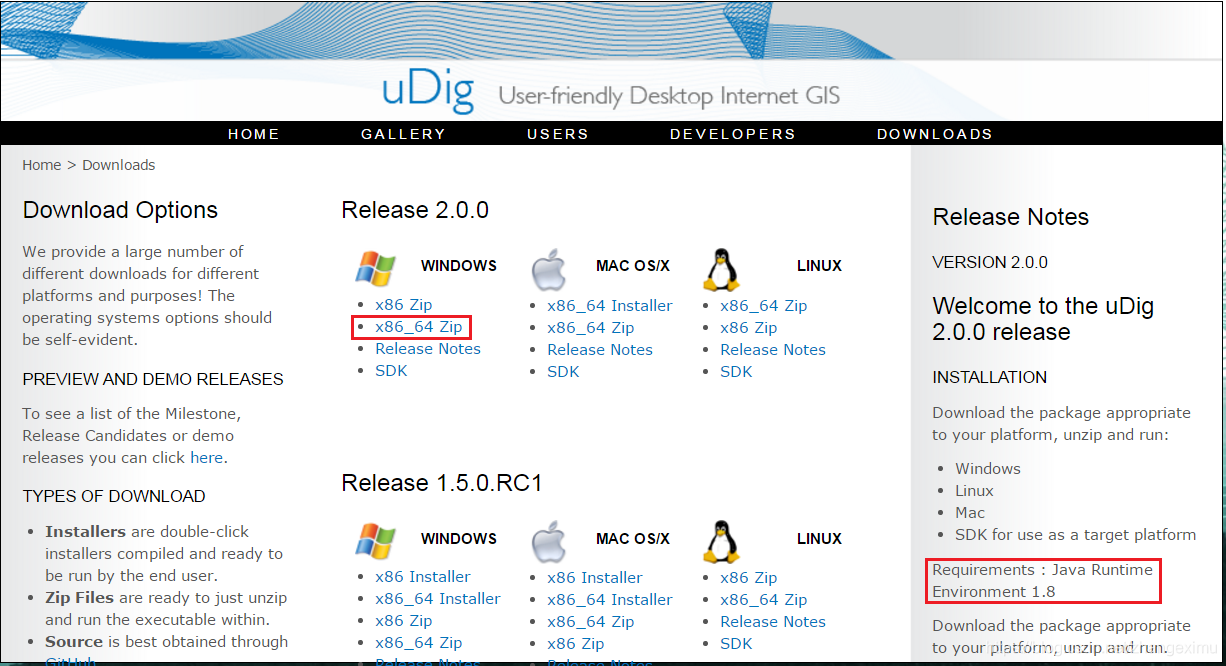The image size is (1226, 666).
Task: Click 'SDK for use as a target platform'
Action: point(1076,535)
